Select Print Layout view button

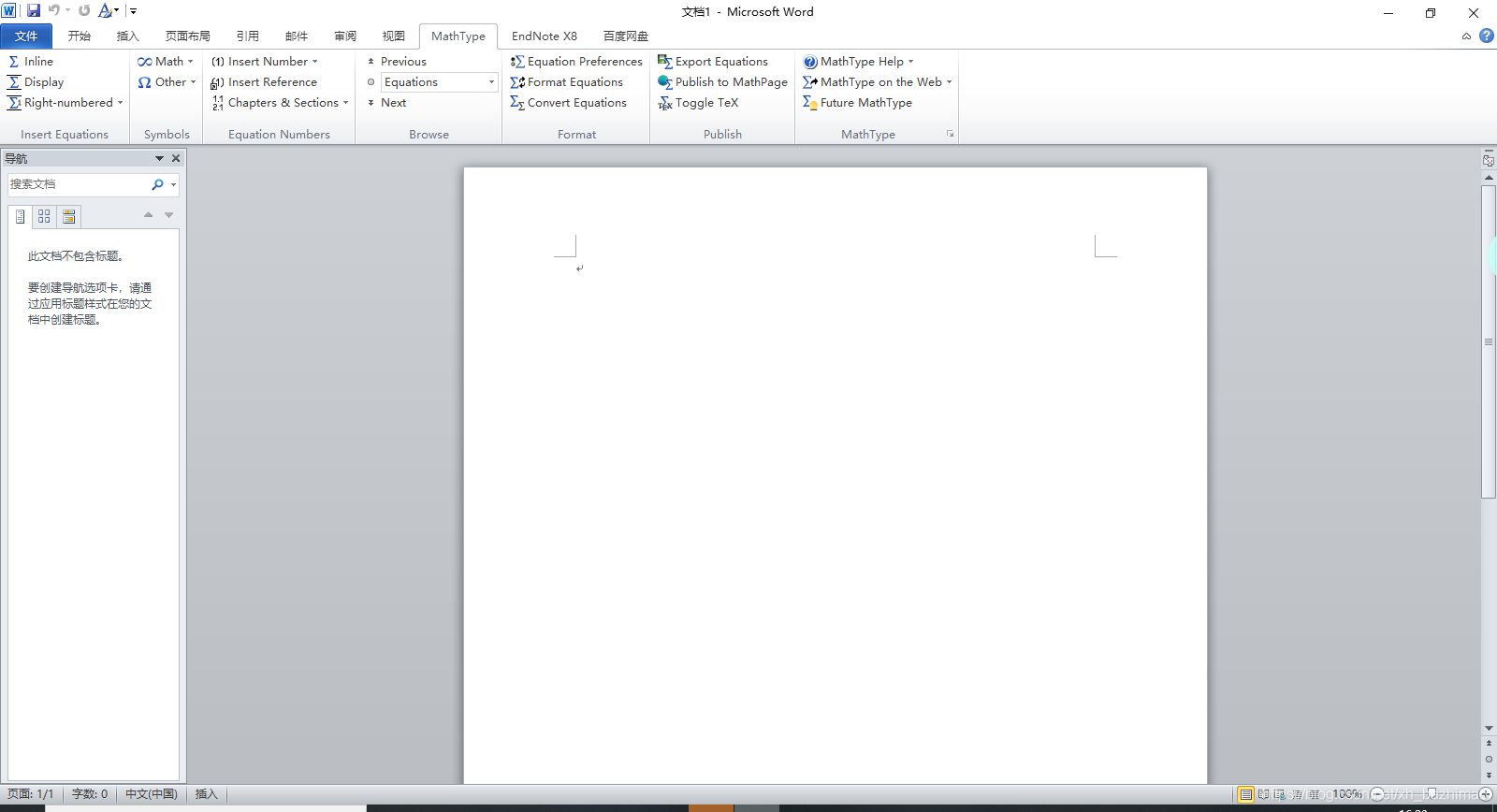tap(1245, 794)
